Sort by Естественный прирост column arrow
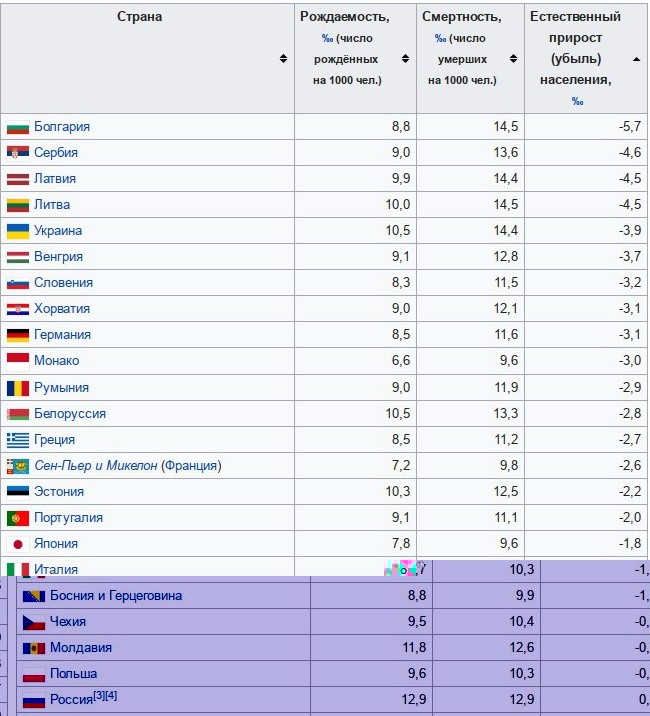Image resolution: width=650 pixels, height=716 pixels. tap(637, 59)
